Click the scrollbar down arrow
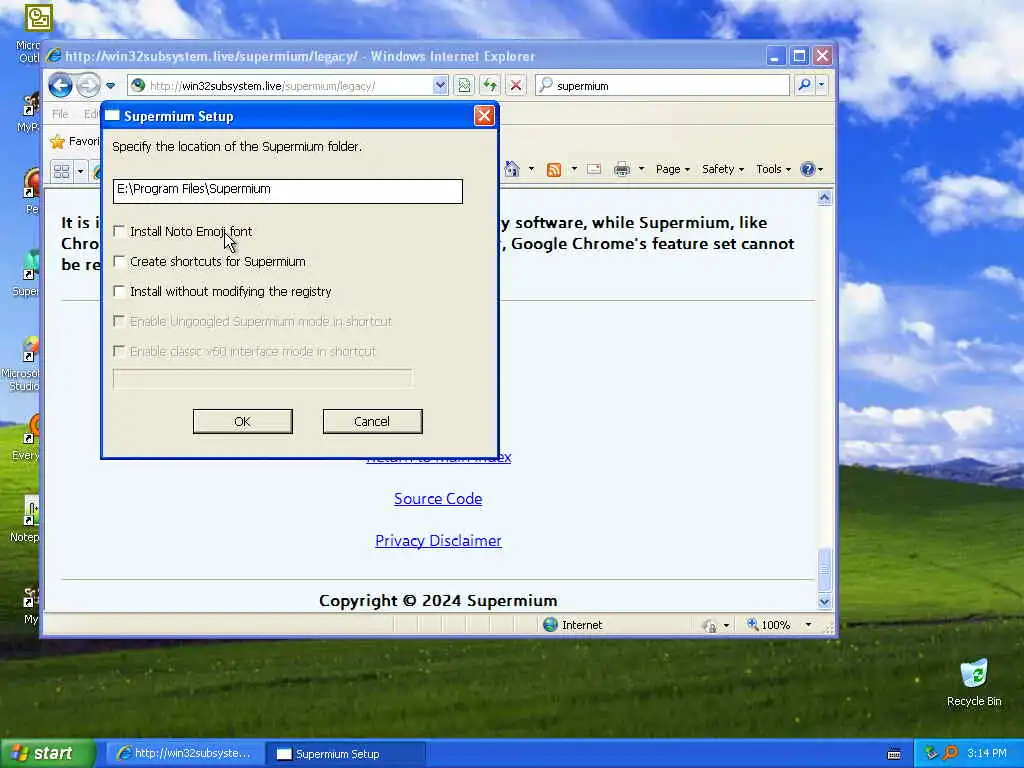The height and width of the screenshot is (768, 1024). click(x=824, y=601)
